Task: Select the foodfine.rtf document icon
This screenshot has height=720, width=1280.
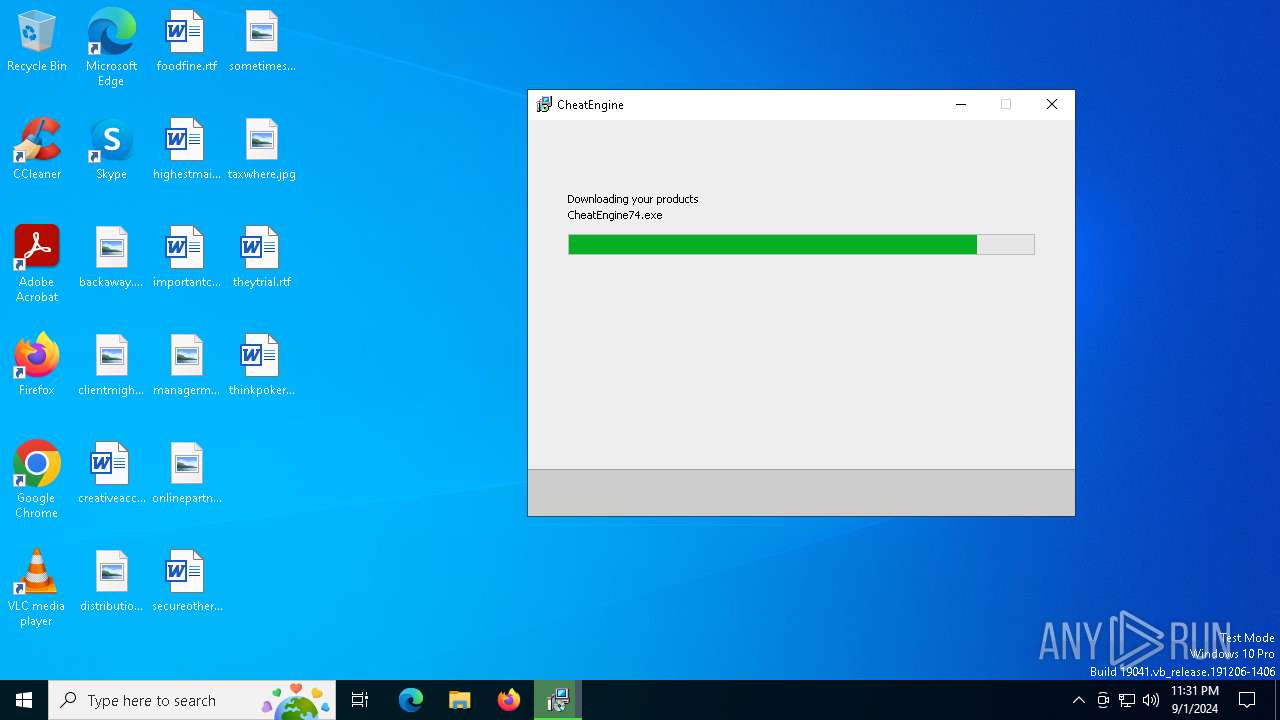Action: point(186,42)
